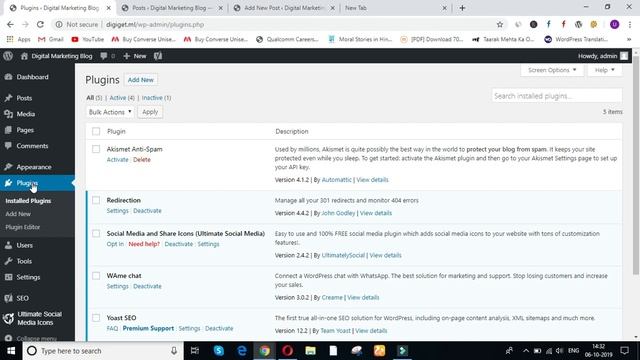Viewport: 640px width, 360px height.
Task: Launch Opera from taskbar
Action: tap(287, 351)
